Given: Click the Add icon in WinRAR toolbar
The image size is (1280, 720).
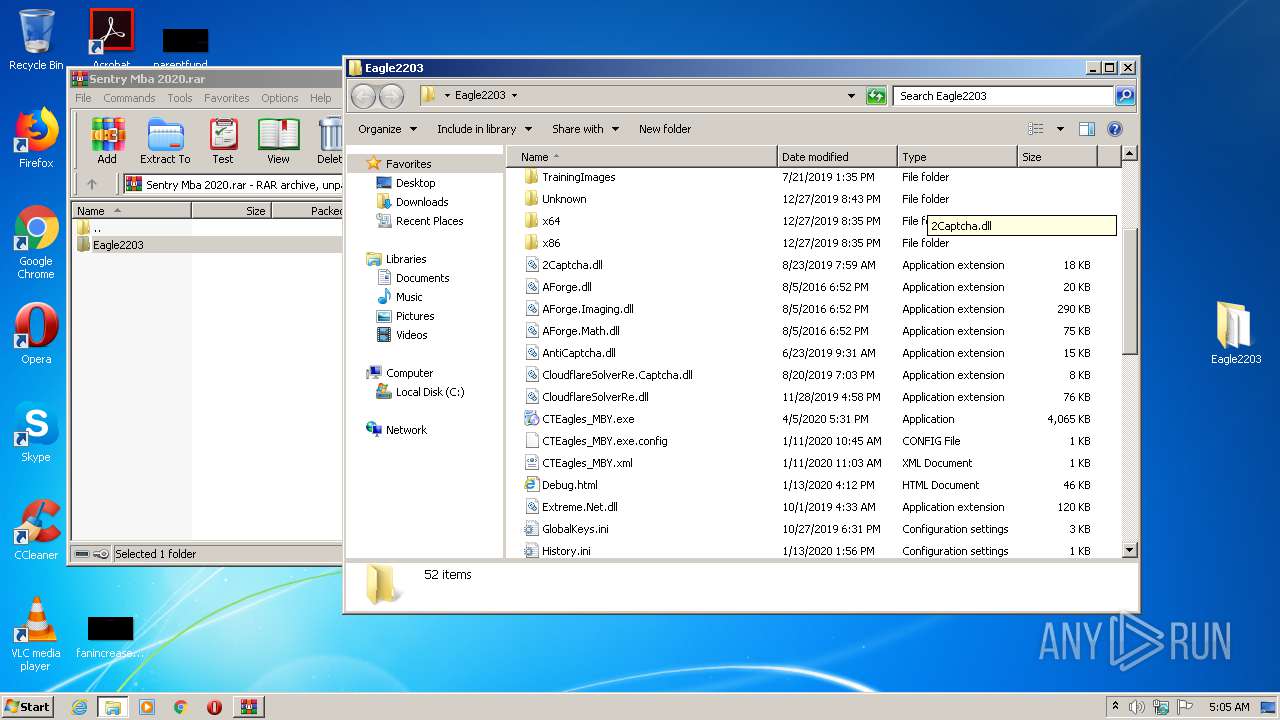Looking at the screenshot, I should 107,140.
